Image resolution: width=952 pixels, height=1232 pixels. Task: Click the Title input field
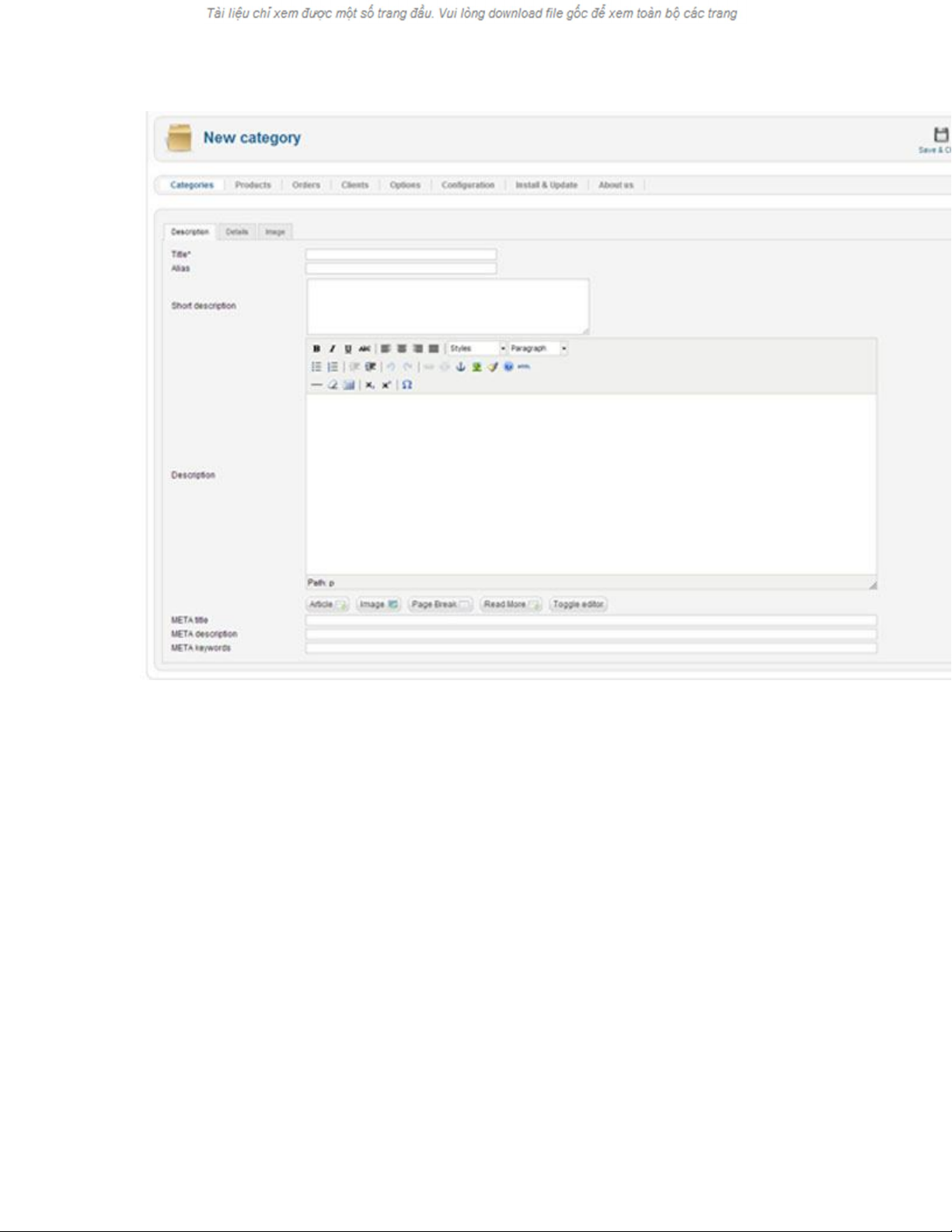[401, 255]
